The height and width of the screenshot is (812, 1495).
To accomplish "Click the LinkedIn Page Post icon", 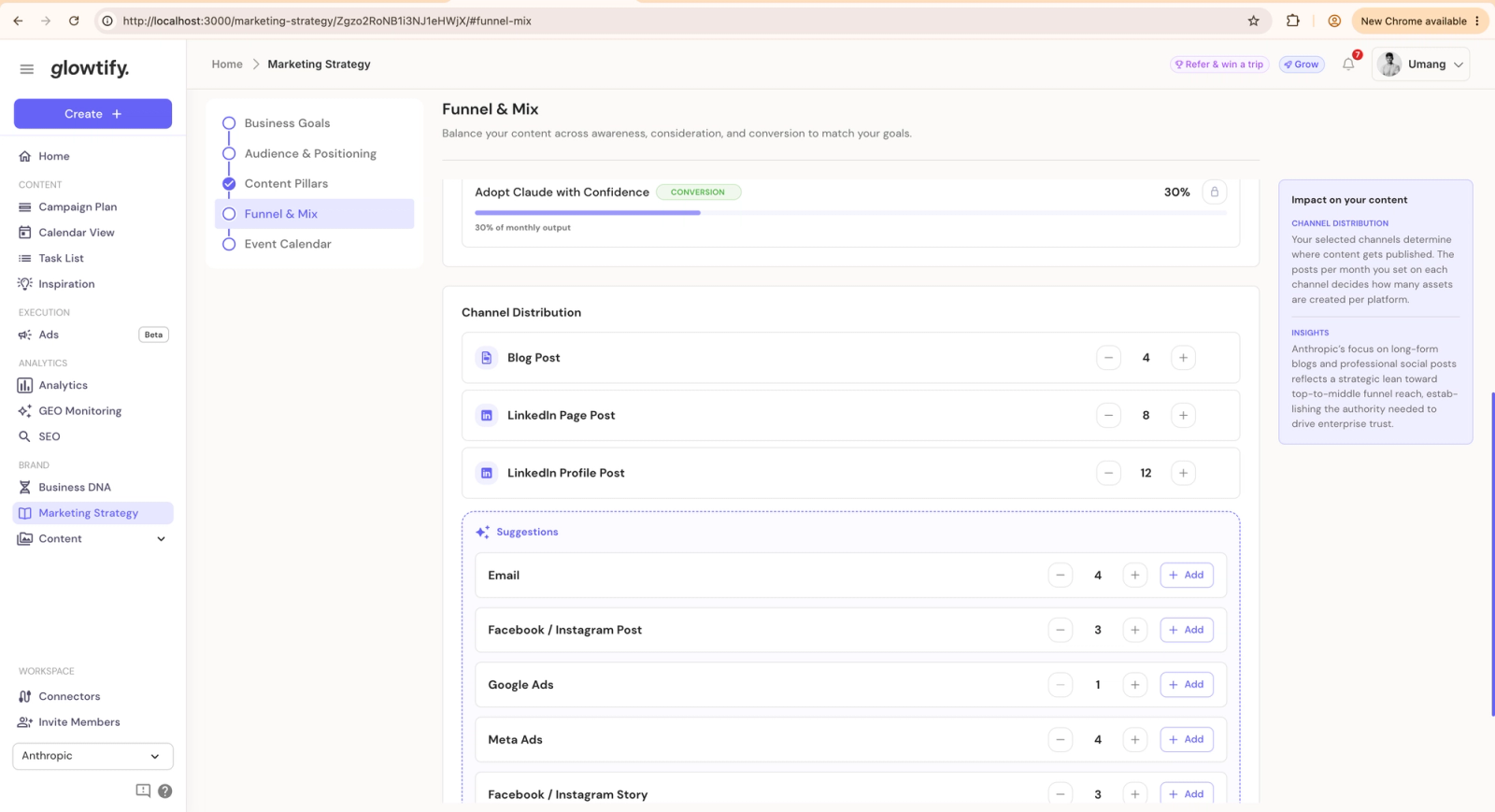I will click(486, 416).
